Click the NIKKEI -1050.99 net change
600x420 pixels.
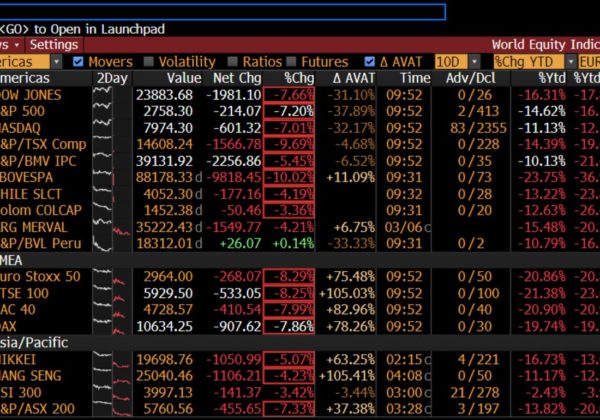pyautogui.click(x=234, y=360)
